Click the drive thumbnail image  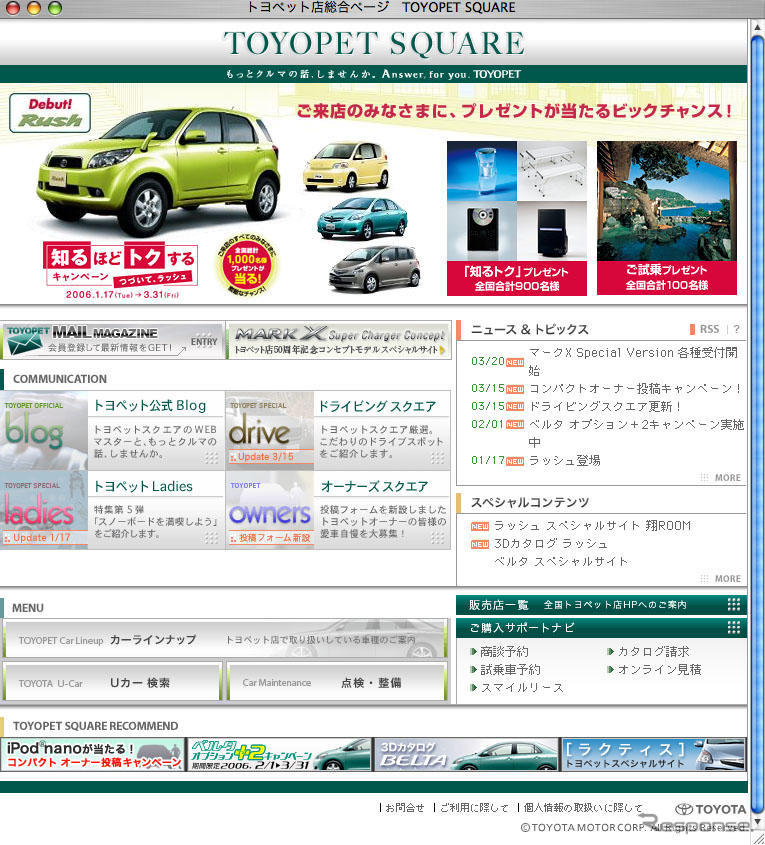point(269,430)
